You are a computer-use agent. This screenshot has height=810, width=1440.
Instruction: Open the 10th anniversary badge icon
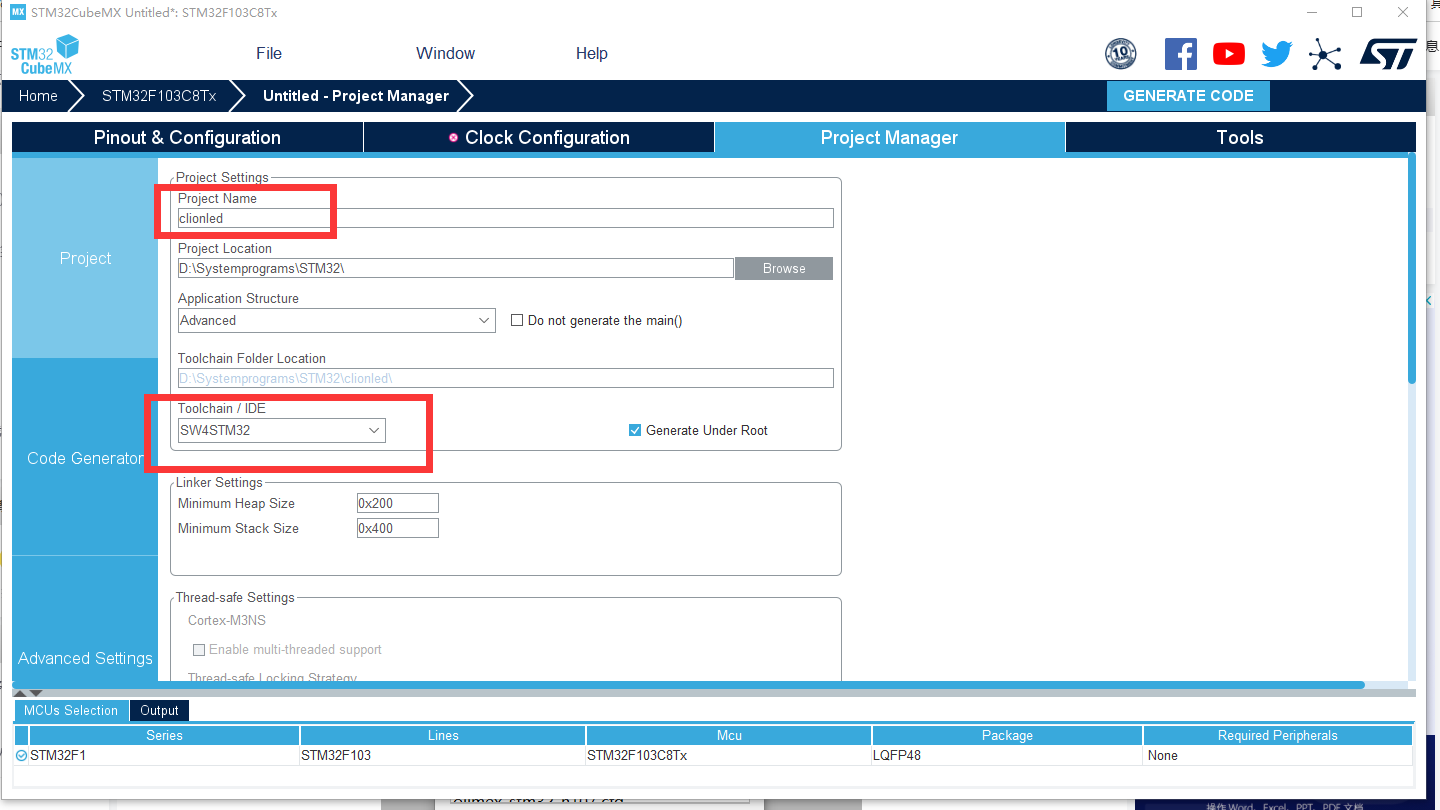pyautogui.click(x=1121, y=54)
